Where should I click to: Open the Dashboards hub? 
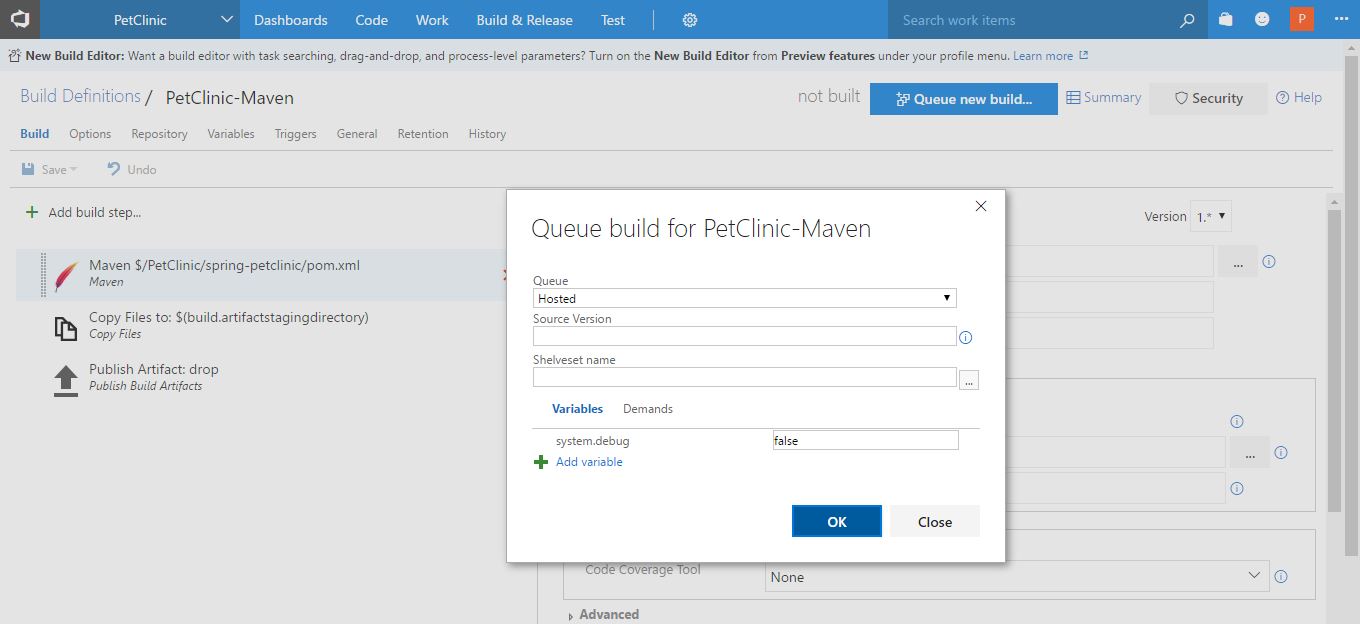click(291, 20)
